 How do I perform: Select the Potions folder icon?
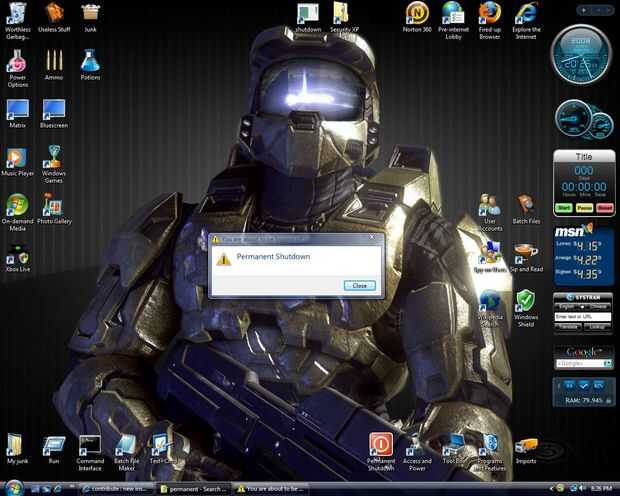tap(90, 61)
